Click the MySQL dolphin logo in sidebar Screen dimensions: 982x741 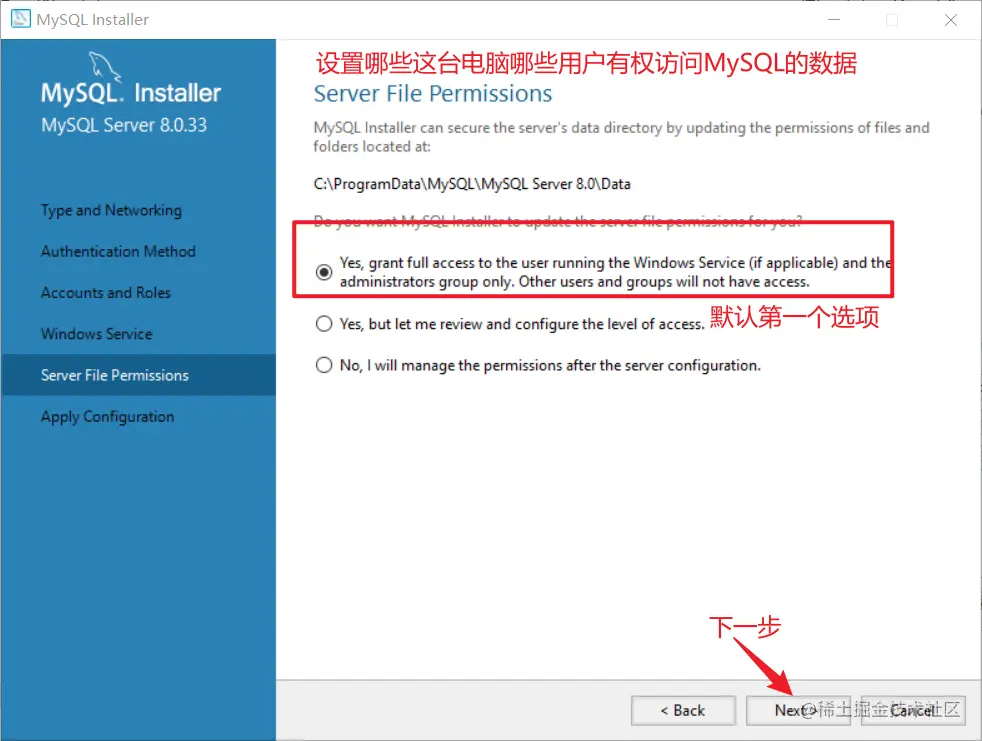104,66
